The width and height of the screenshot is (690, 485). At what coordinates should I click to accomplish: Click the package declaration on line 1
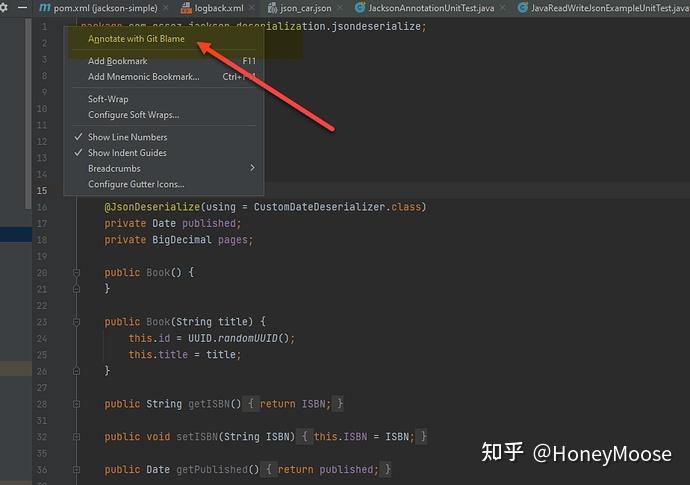pos(253,26)
